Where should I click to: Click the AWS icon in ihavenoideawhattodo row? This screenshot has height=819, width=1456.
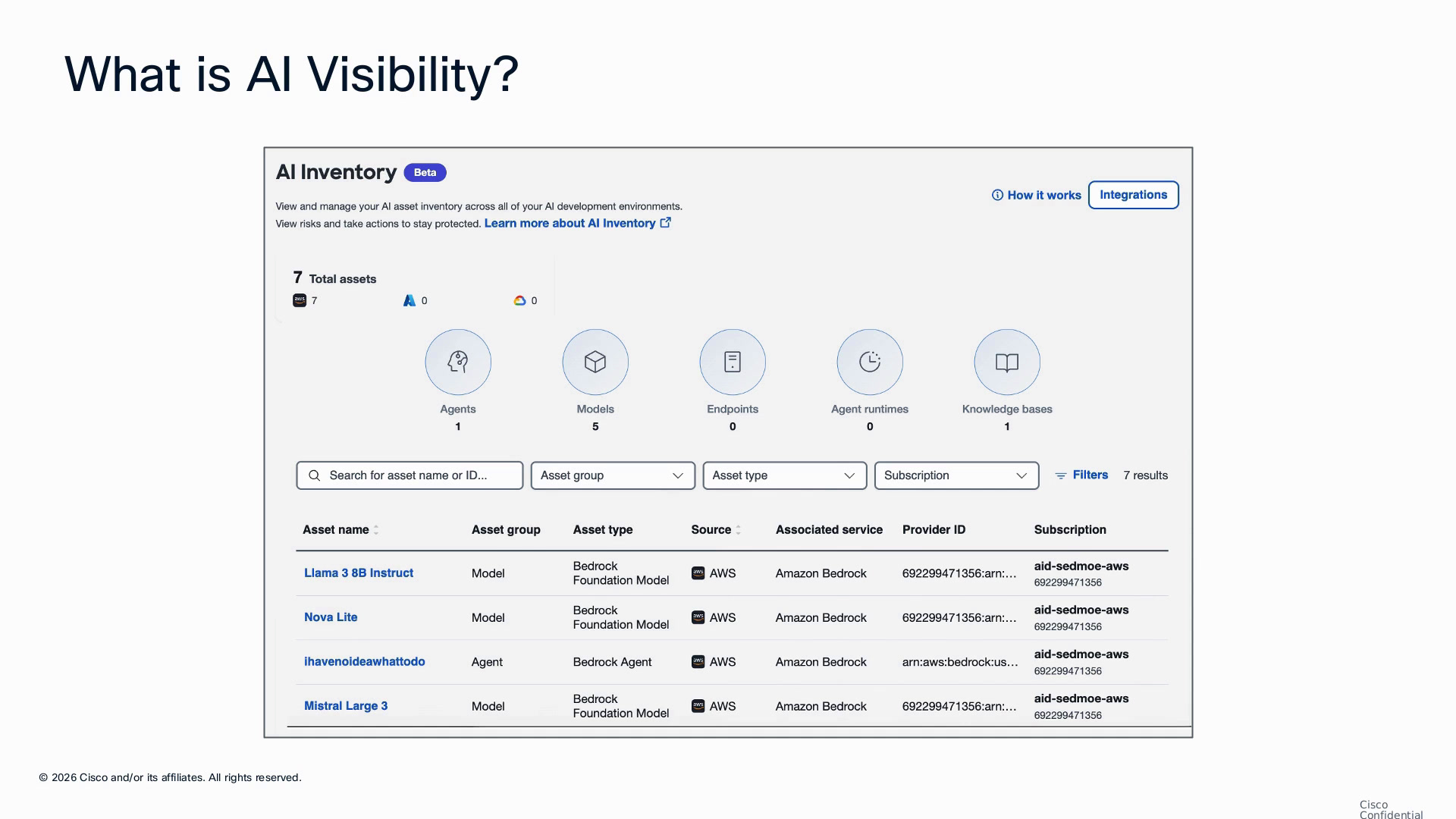pyautogui.click(x=698, y=662)
